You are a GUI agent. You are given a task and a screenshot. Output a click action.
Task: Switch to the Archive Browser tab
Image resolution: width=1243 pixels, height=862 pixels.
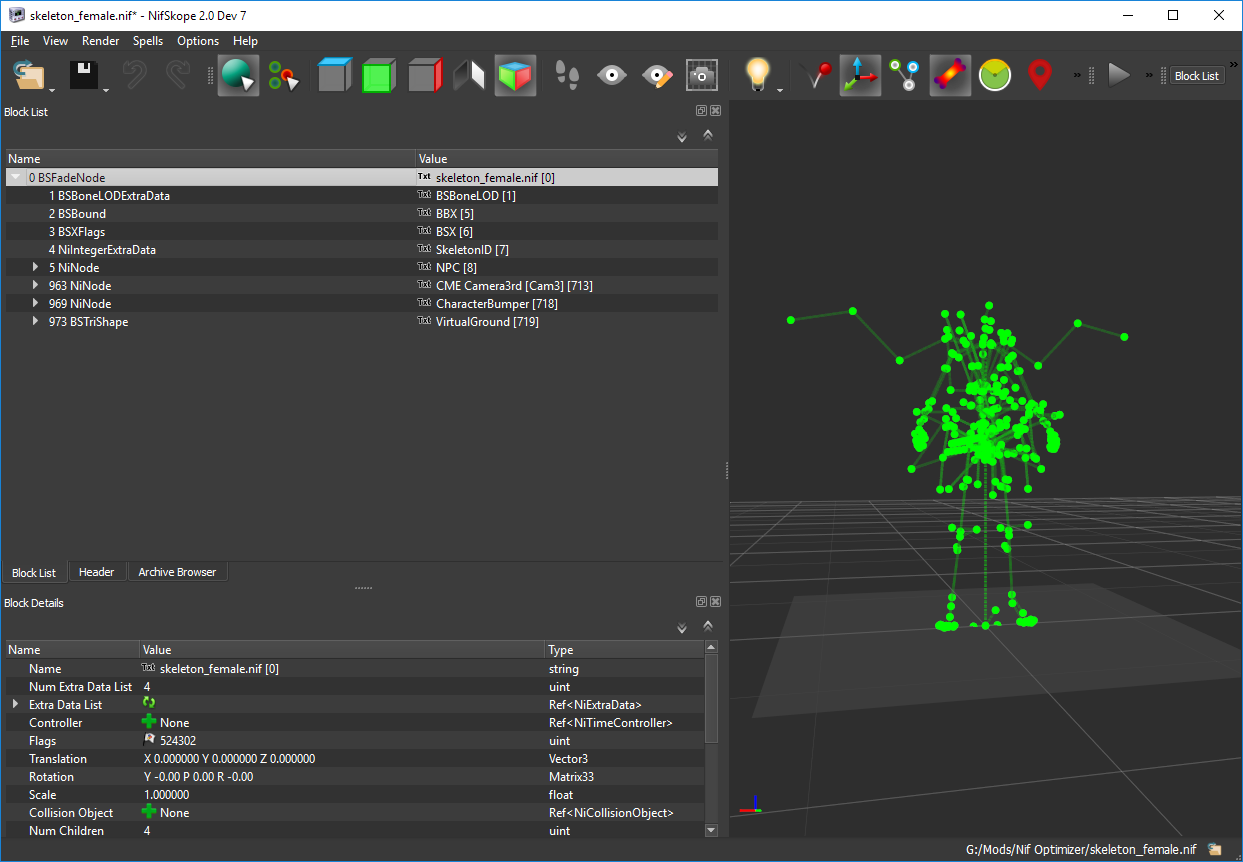click(177, 572)
